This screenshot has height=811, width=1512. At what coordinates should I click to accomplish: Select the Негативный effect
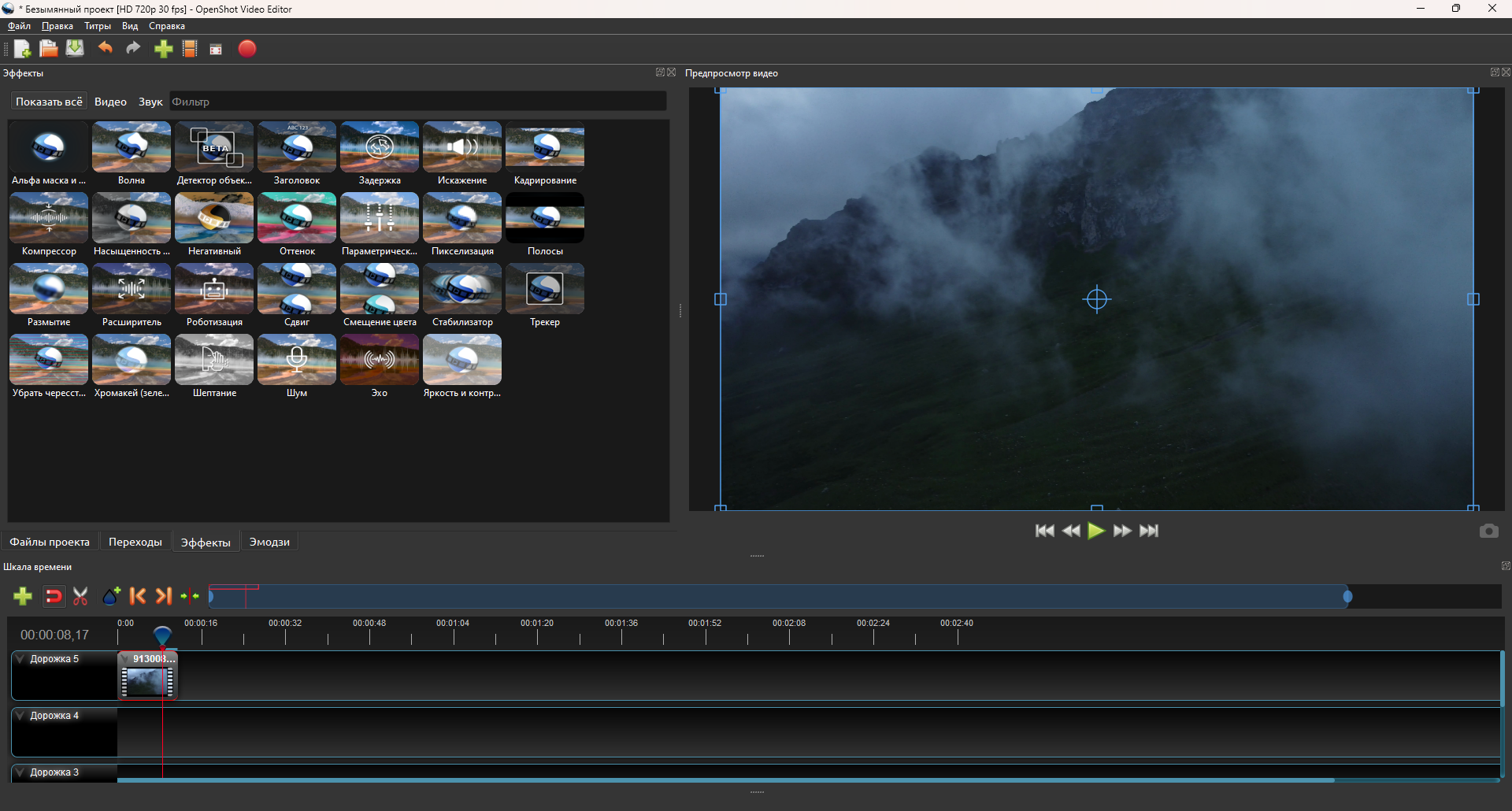pos(214,225)
